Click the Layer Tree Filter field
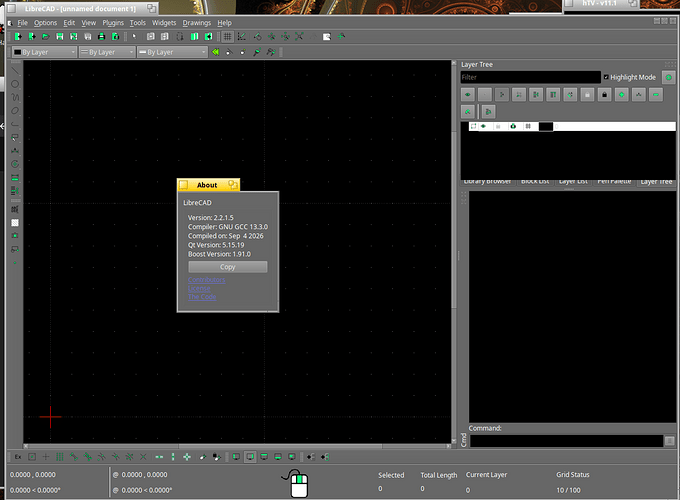This screenshot has height=500, width=680. pos(530,77)
